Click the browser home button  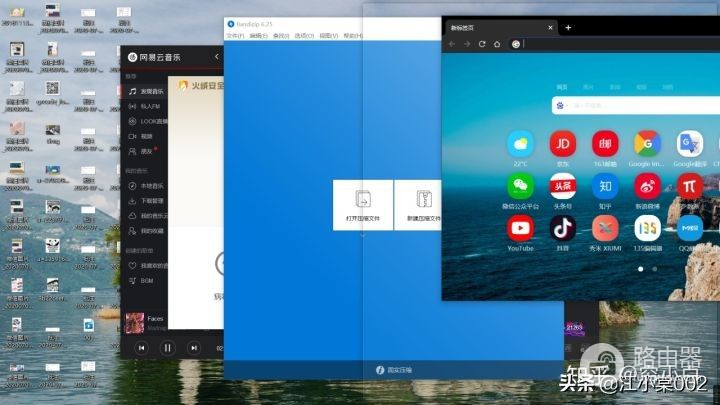(497, 44)
